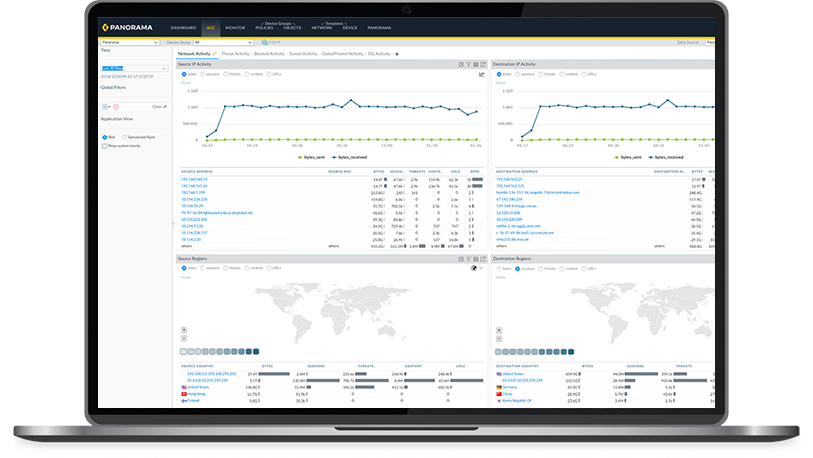This screenshot has width=813, height=458.
Task: Open the Time range dropdown
Action: [134, 68]
